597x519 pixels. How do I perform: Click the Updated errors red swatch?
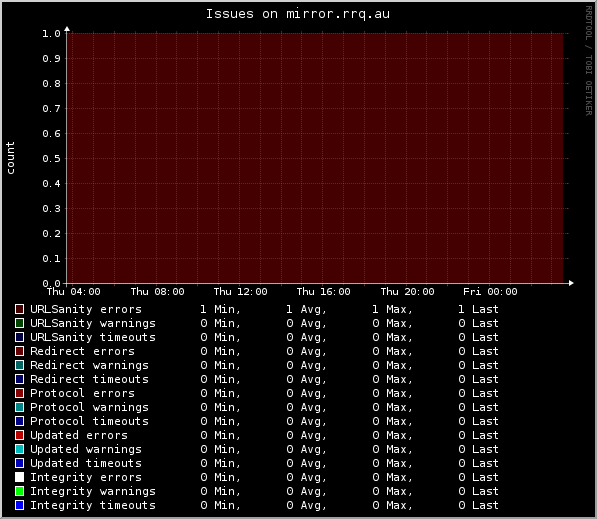[x=19, y=435]
